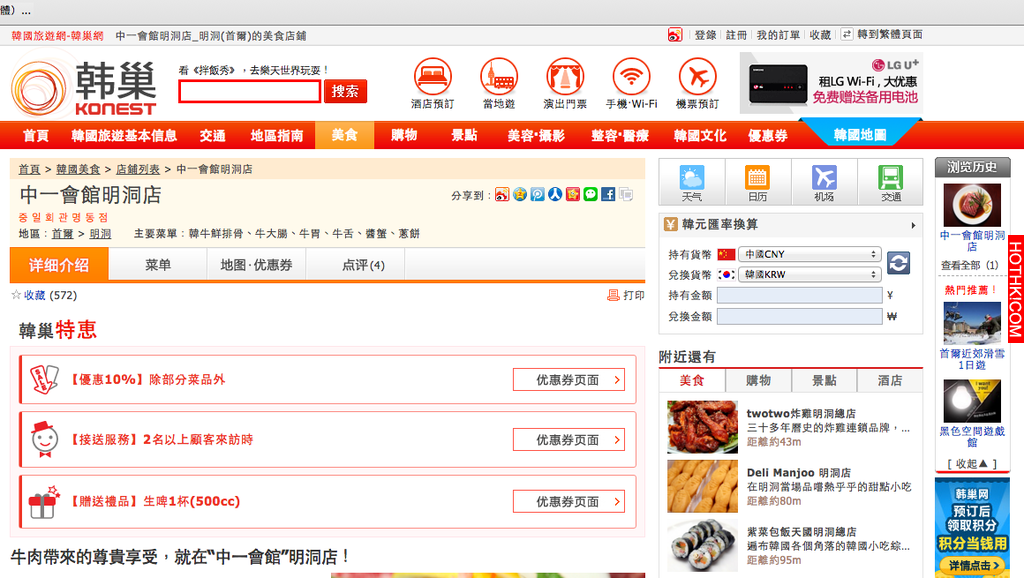The width and height of the screenshot is (1024, 578).
Task: Open the 景點 navigation menu
Action: point(464,135)
